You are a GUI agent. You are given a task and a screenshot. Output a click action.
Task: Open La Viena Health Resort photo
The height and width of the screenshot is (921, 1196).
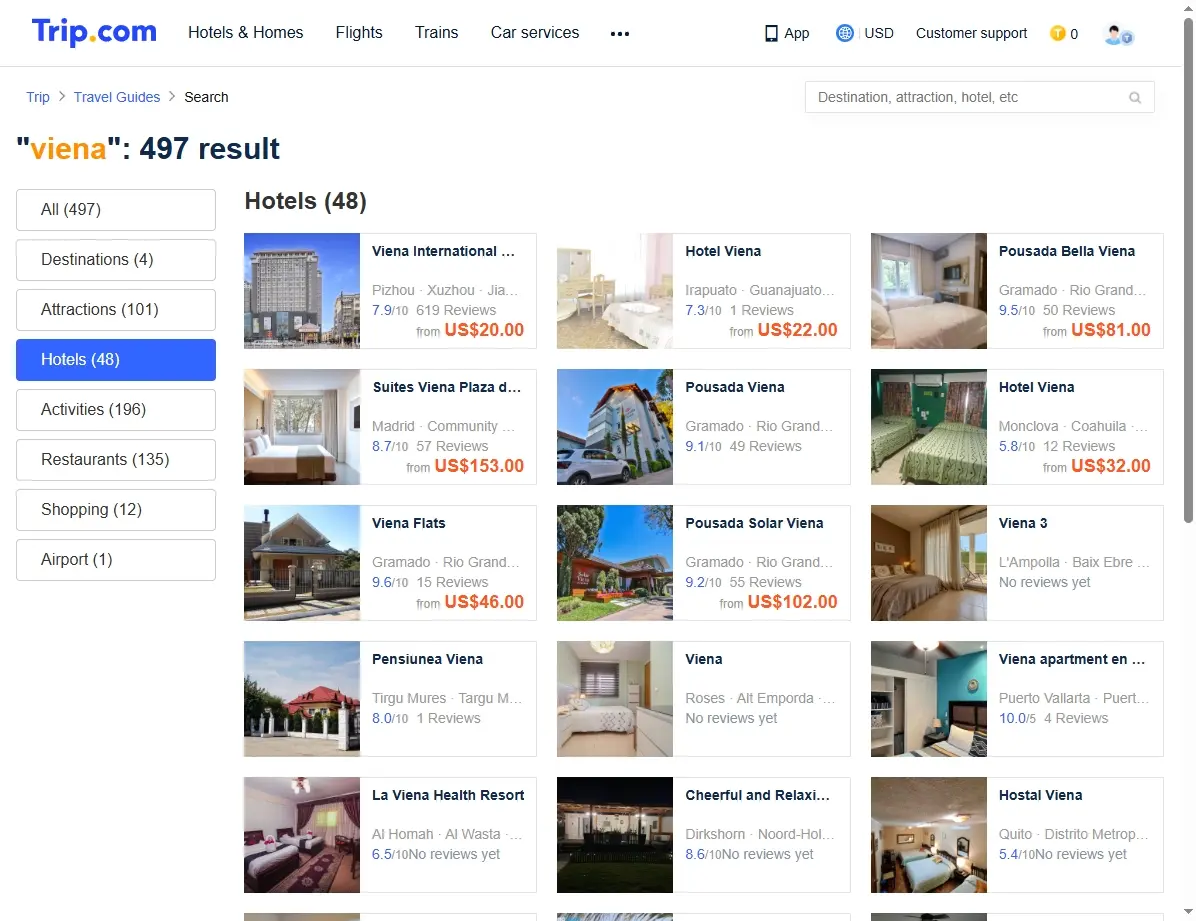click(302, 835)
